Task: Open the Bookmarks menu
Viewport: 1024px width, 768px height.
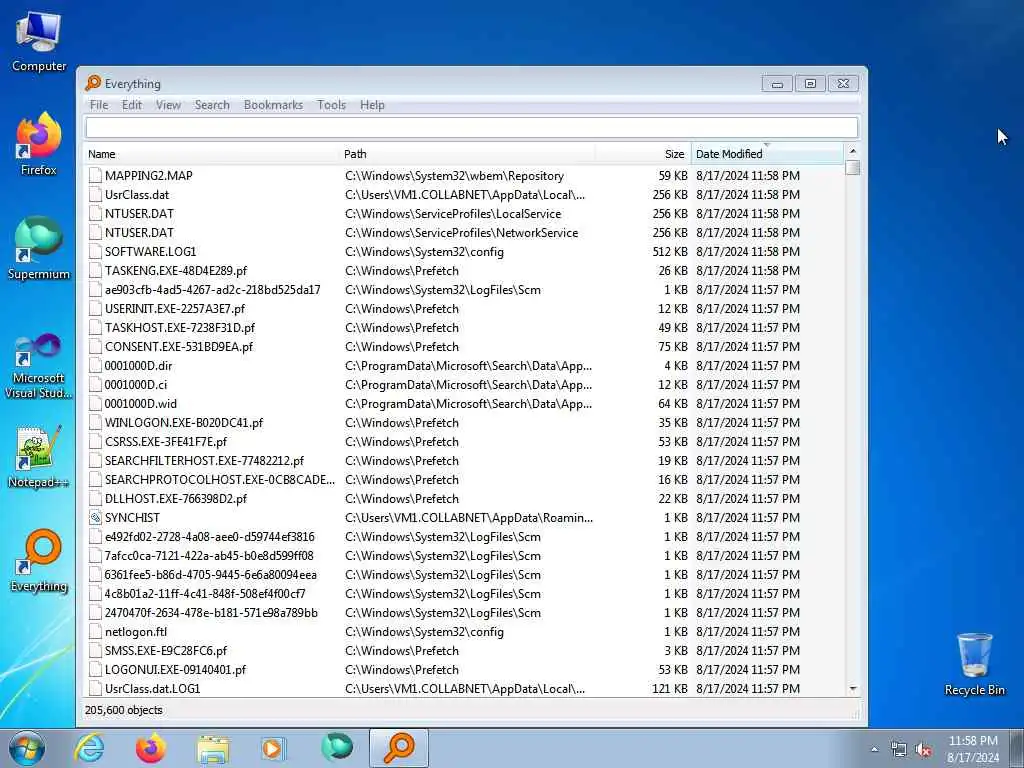Action: coord(273,105)
